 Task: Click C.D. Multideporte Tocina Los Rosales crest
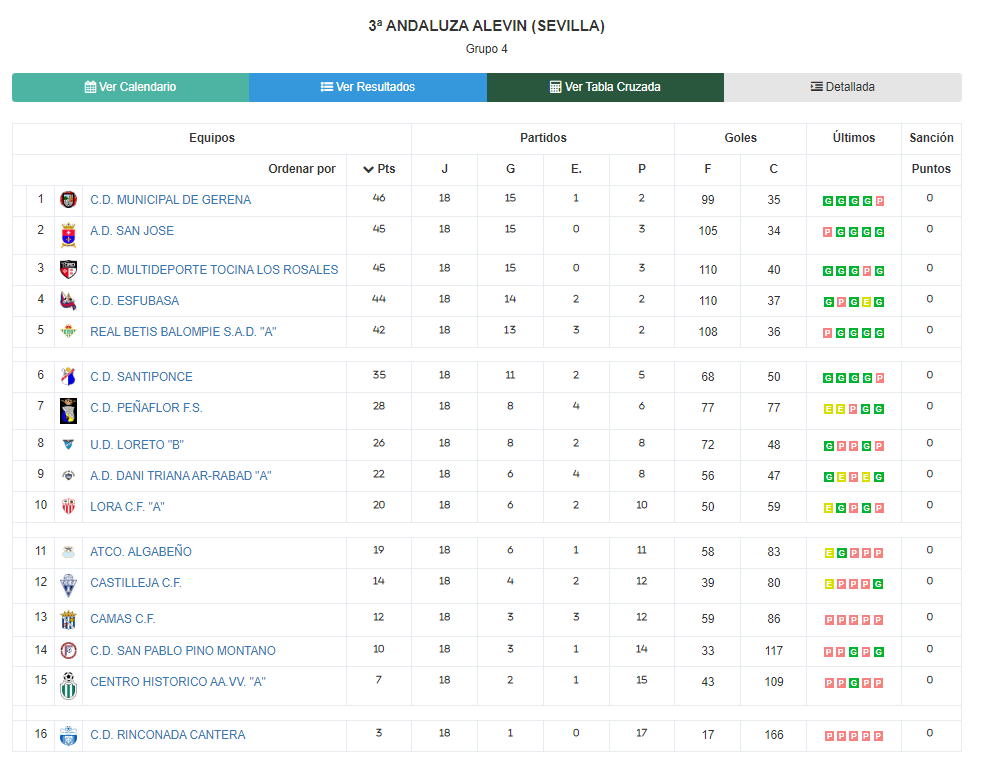(68, 270)
